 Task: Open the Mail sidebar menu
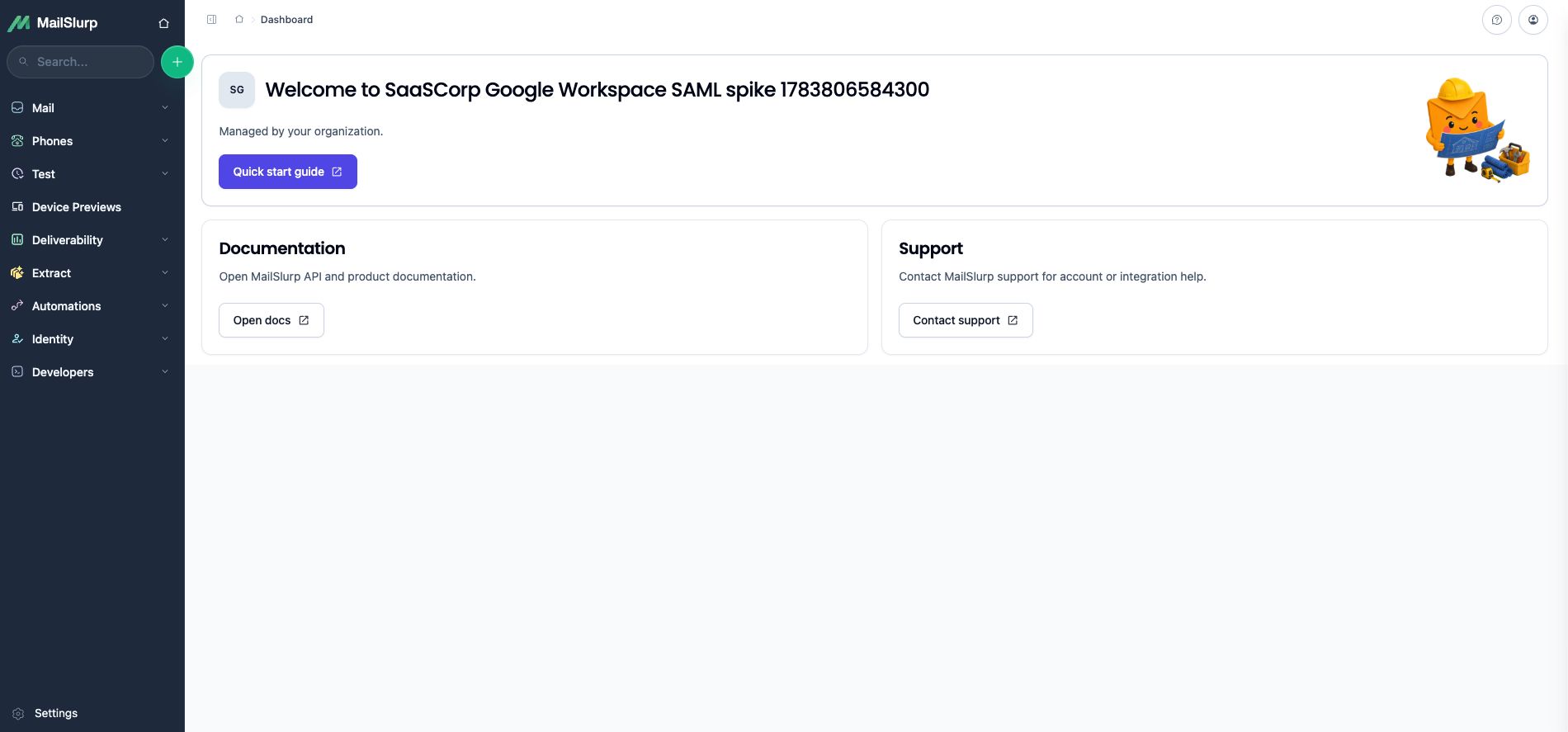(92, 108)
